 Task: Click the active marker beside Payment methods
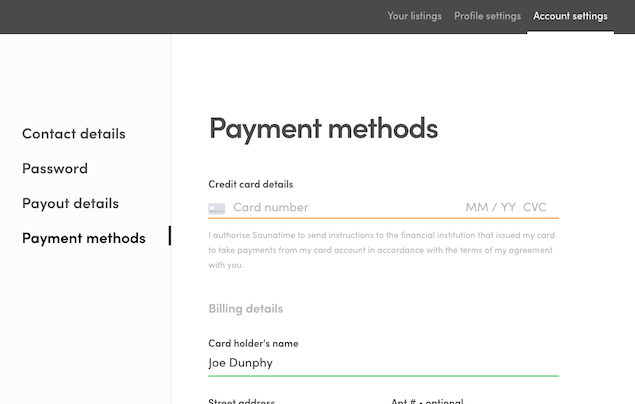169,237
